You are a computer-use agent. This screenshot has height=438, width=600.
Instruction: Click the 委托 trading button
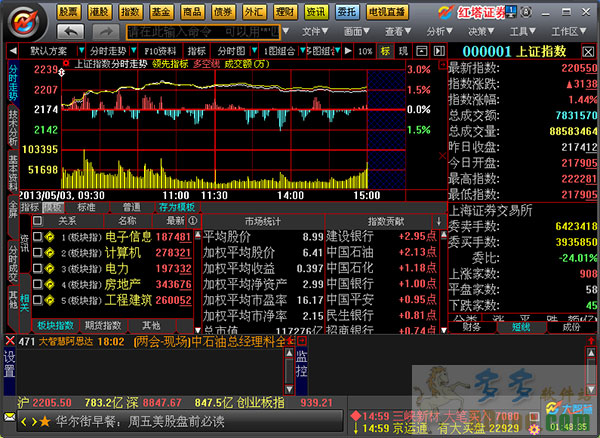pos(347,12)
